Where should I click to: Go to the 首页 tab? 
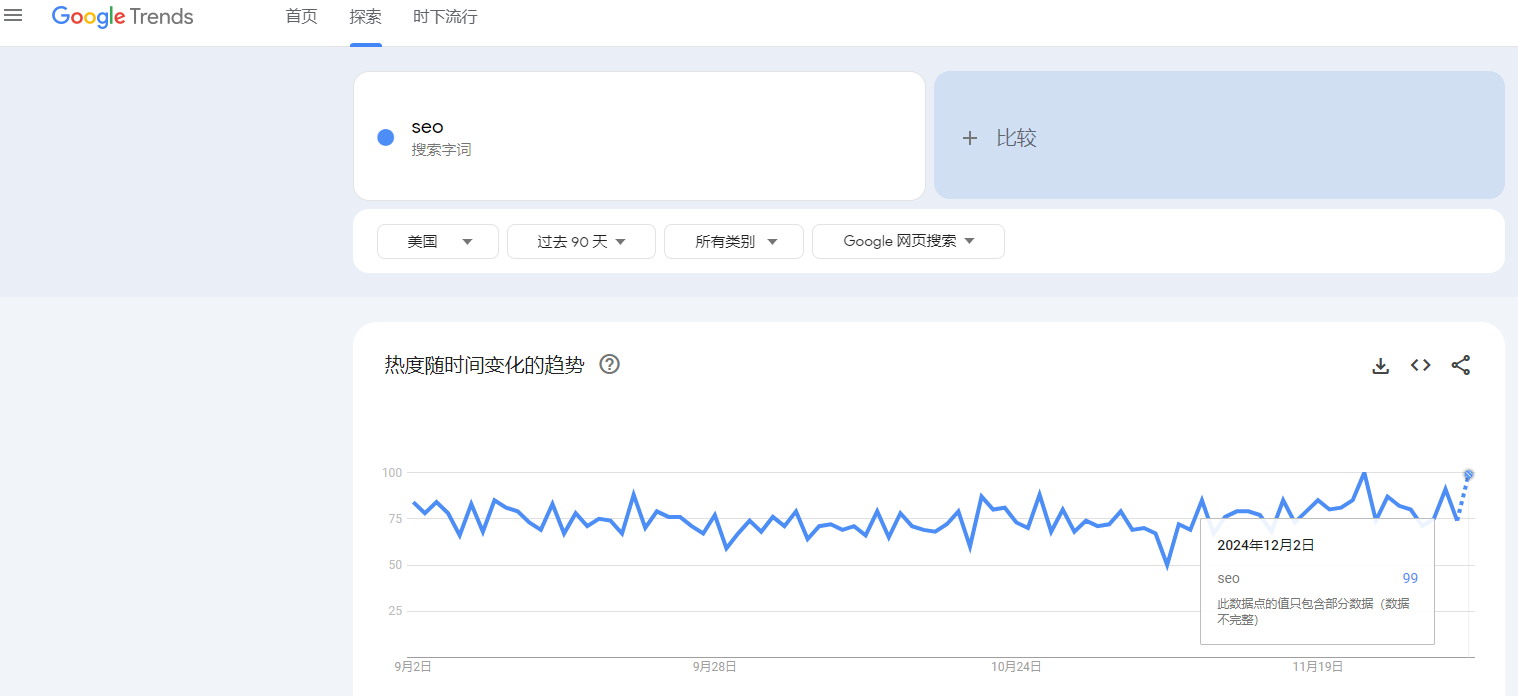tap(301, 17)
